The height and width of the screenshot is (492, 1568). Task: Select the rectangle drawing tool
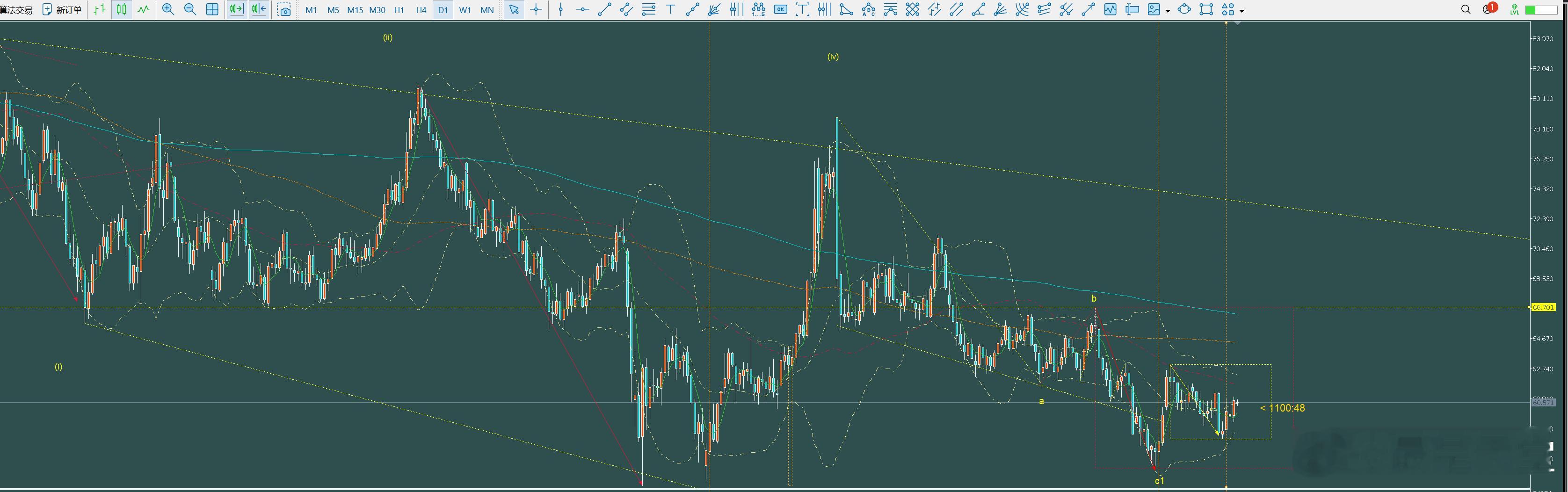[x=1206, y=10]
